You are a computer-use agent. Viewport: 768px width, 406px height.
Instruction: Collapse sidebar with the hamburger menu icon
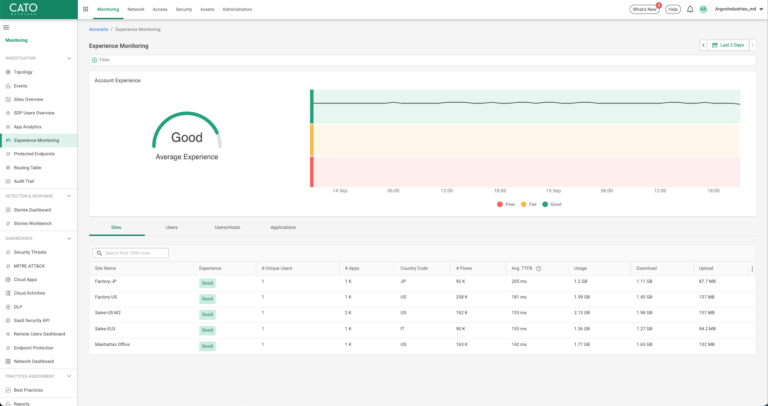(8, 29)
